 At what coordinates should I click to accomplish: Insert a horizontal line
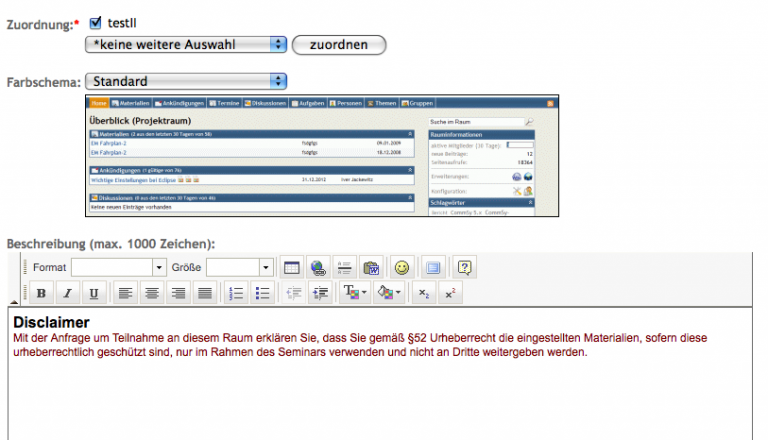tap(344, 268)
